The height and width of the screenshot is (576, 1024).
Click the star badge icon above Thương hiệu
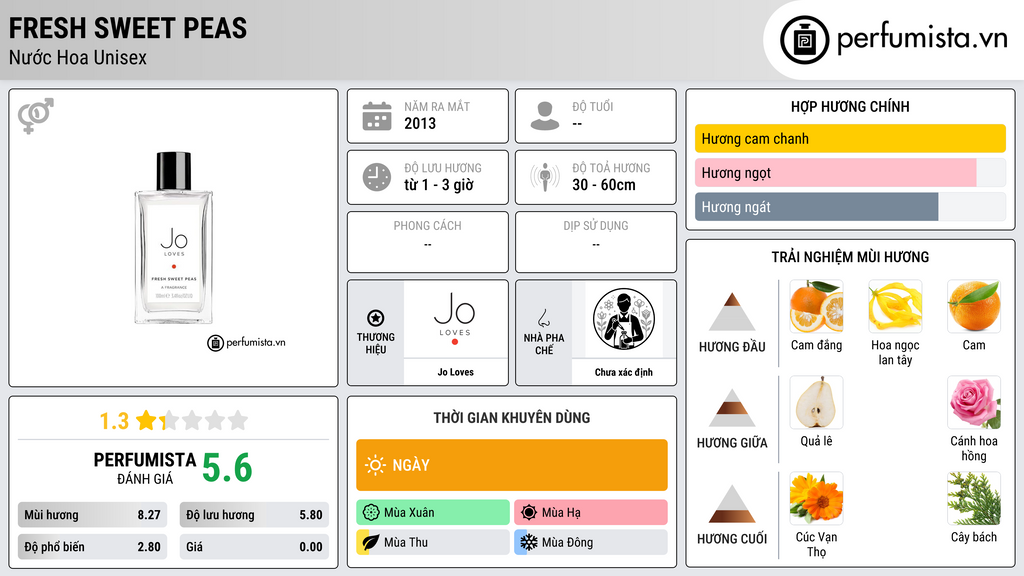376,318
